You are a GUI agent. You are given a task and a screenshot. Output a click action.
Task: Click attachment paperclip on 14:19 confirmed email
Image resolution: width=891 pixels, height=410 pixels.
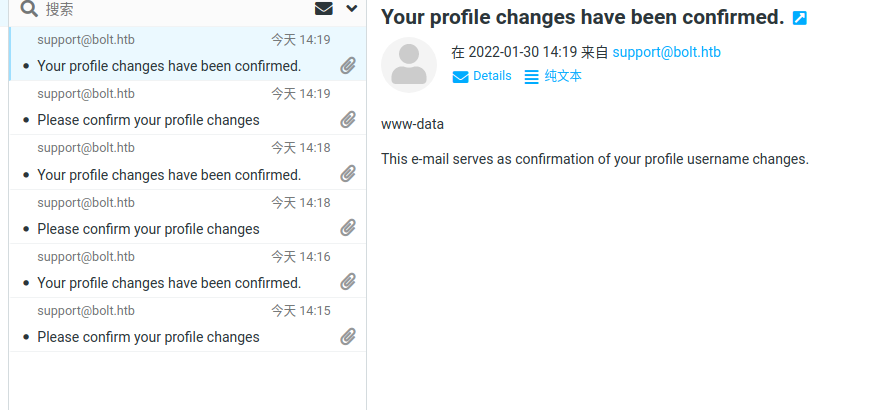pos(348,66)
